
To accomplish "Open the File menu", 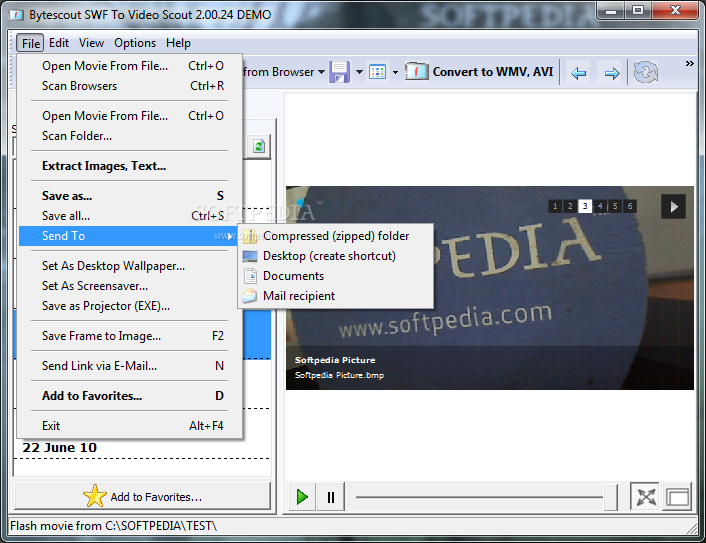I will point(31,43).
